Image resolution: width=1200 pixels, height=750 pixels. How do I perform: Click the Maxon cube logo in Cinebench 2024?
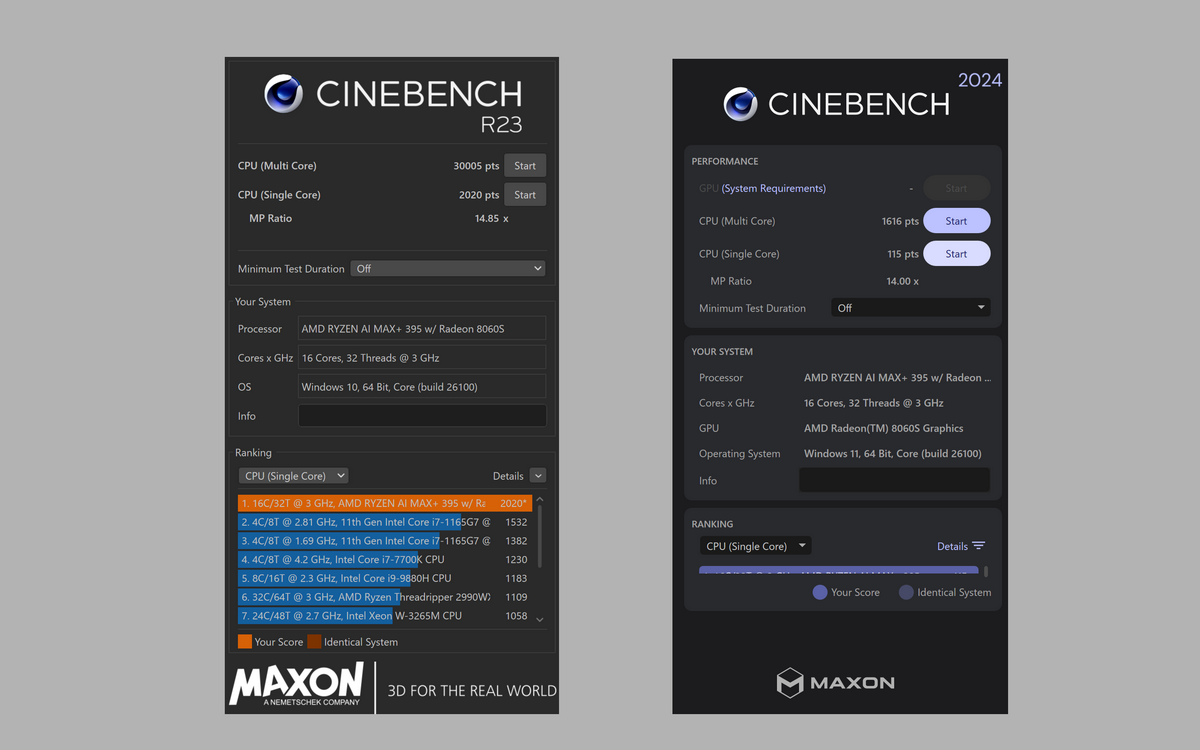[x=790, y=683]
